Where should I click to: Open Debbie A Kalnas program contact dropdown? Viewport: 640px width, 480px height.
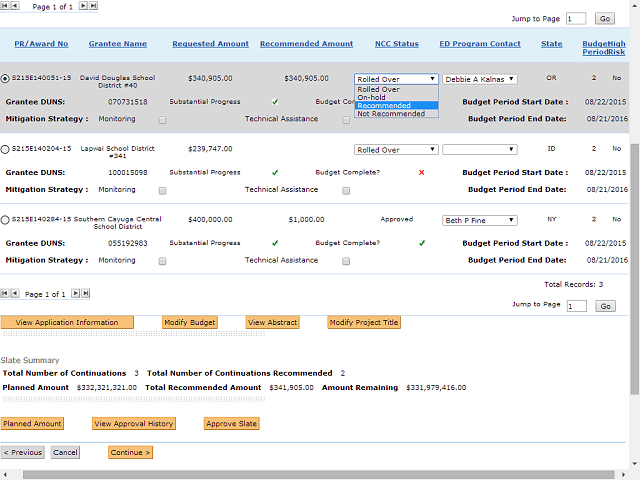[480, 78]
